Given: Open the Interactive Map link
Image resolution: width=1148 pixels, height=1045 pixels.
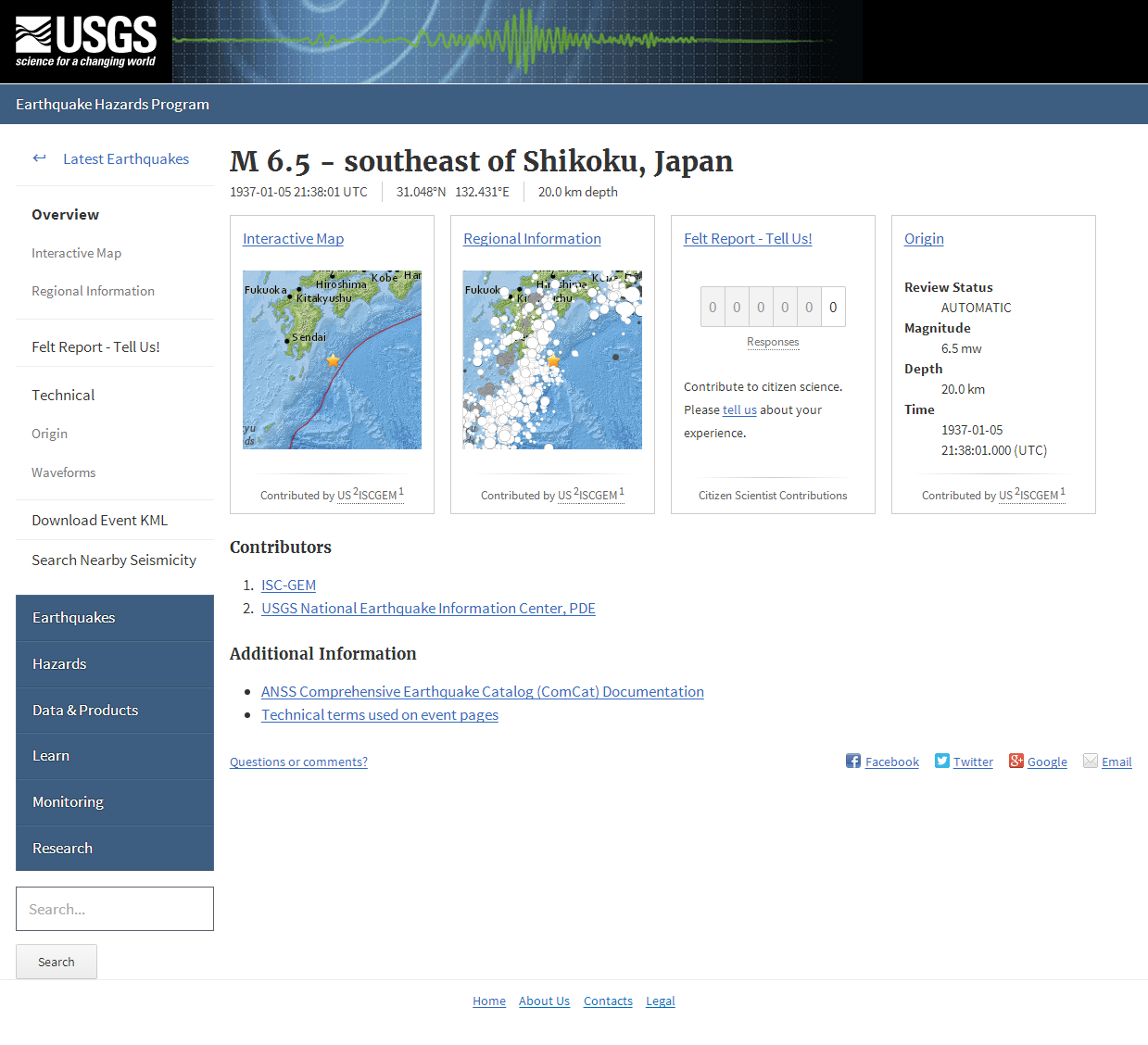Looking at the screenshot, I should coord(293,238).
